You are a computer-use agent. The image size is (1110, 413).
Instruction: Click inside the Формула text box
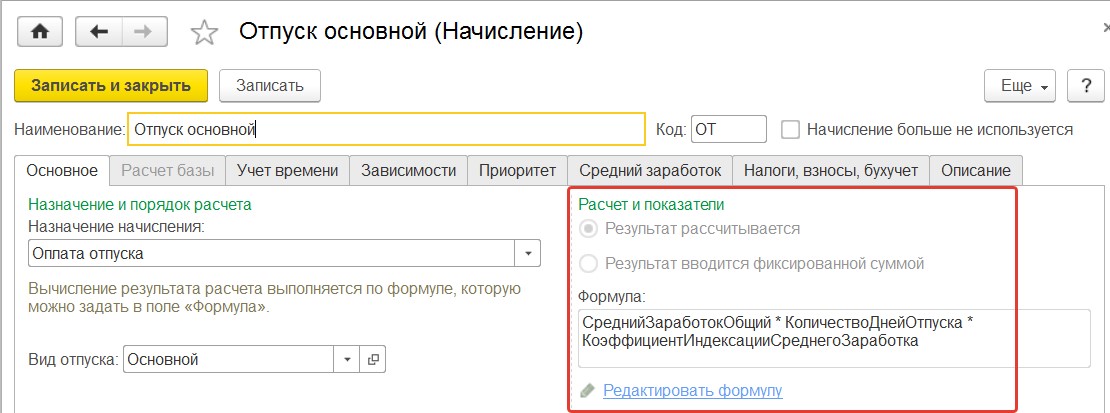coord(834,338)
